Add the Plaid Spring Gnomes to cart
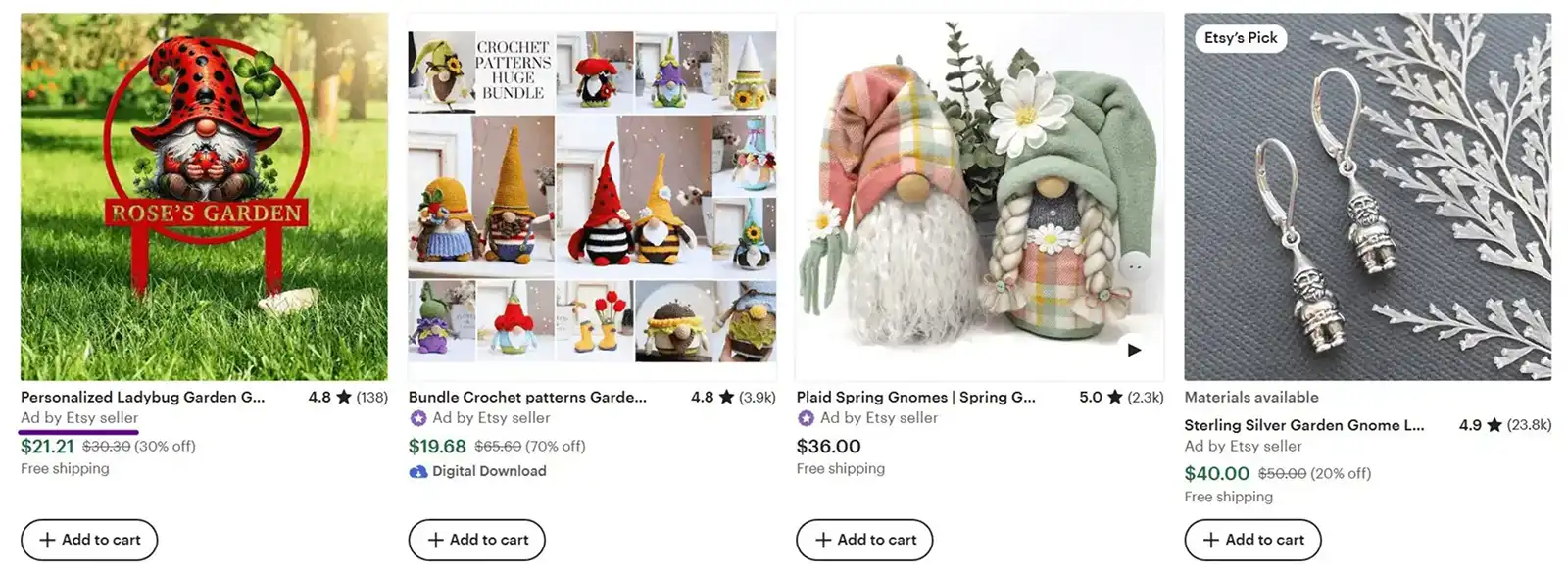The width and height of the screenshot is (1568, 571). (863, 540)
